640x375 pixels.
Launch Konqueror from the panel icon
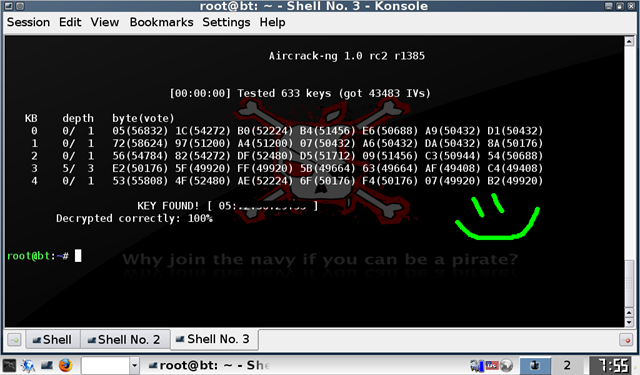(x=28, y=365)
